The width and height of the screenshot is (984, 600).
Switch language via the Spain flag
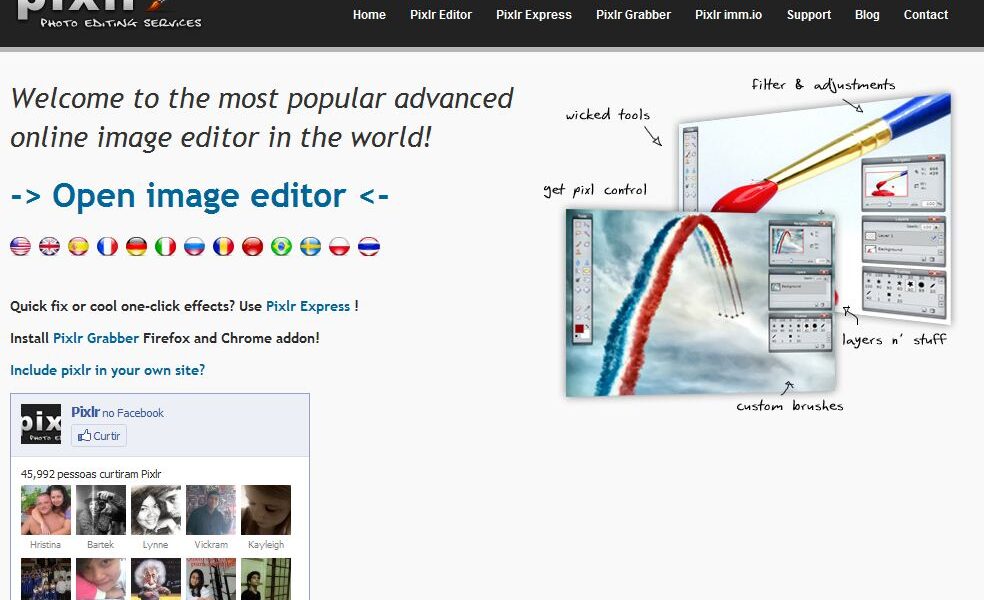[x=78, y=246]
